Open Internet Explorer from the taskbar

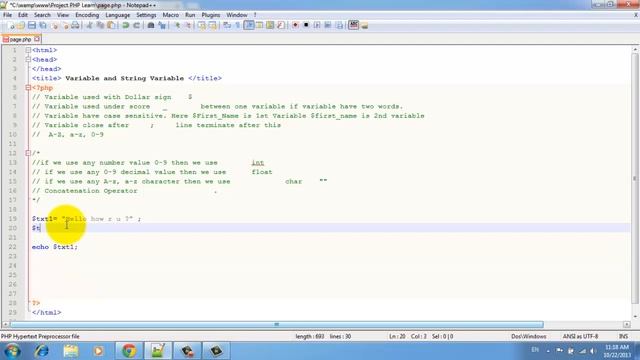coord(41,351)
